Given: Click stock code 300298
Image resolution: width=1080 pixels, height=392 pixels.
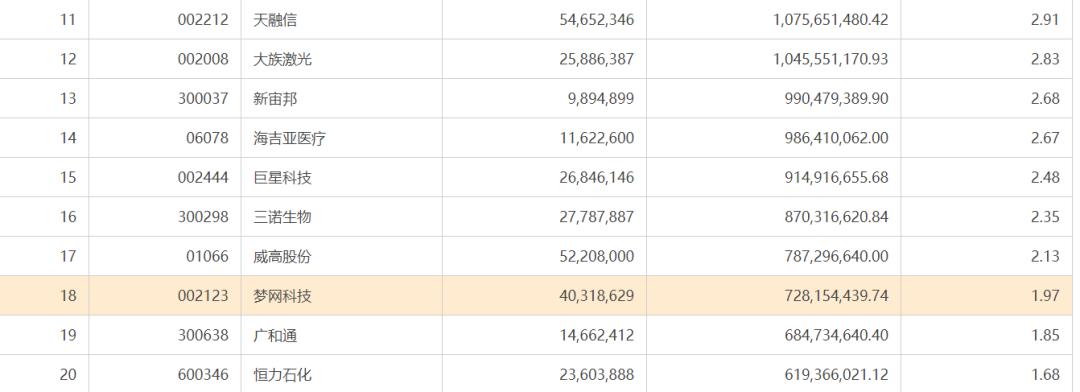Looking at the screenshot, I should point(202,217).
